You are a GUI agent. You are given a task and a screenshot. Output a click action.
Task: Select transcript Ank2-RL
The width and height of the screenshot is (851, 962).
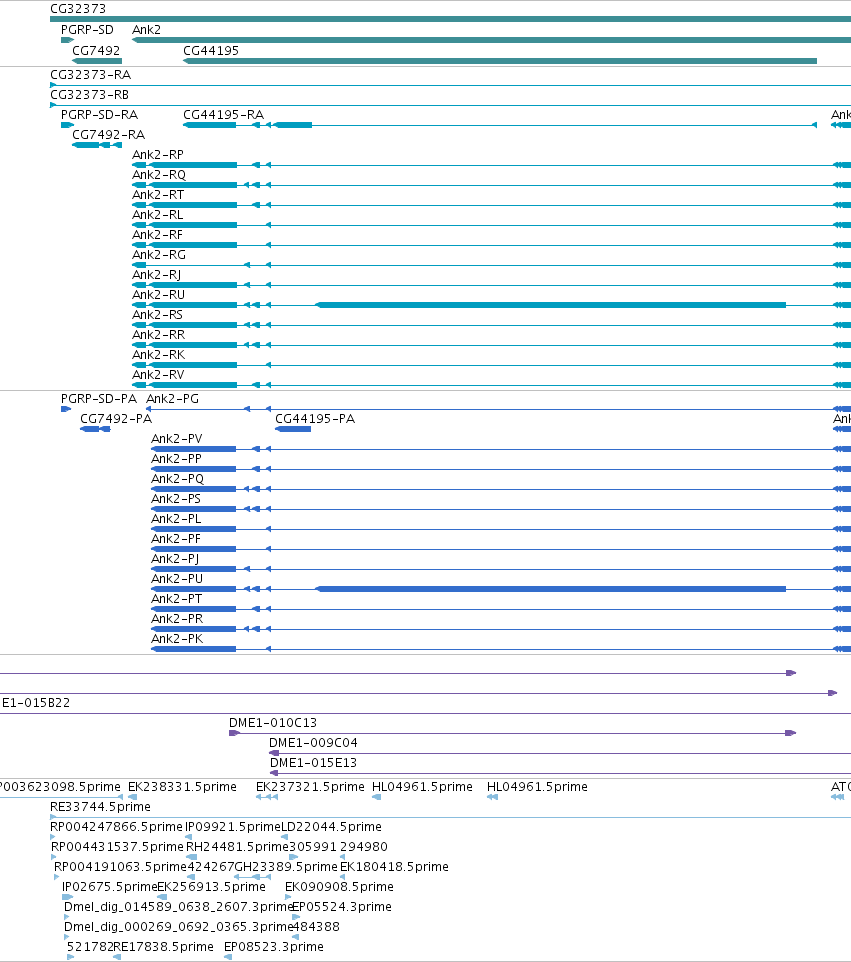point(157,215)
